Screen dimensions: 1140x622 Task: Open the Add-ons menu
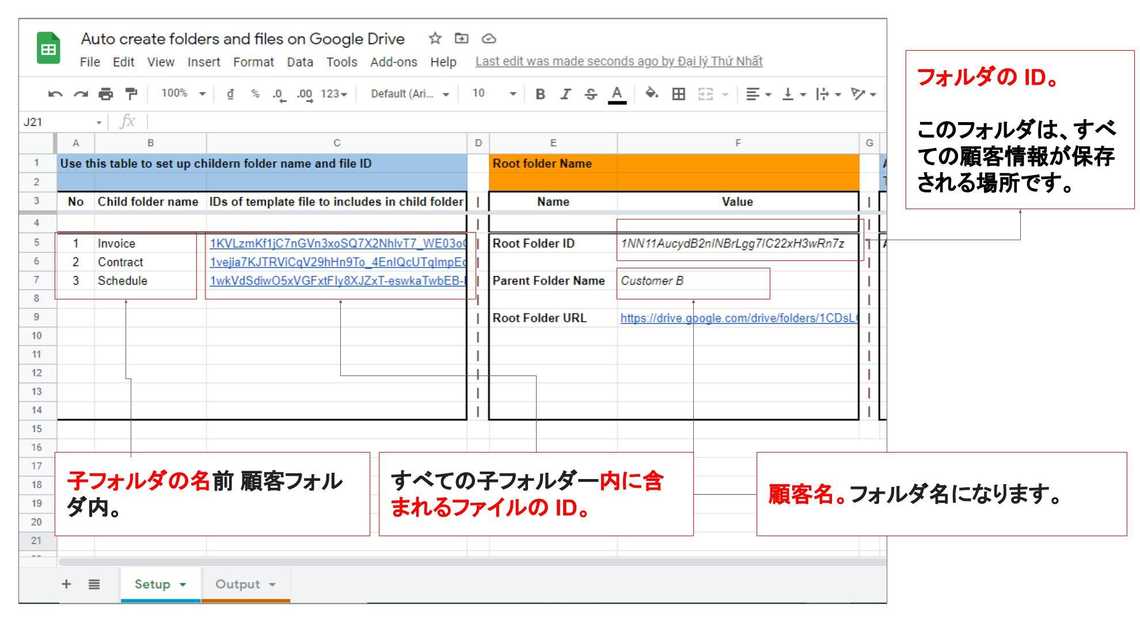[394, 62]
